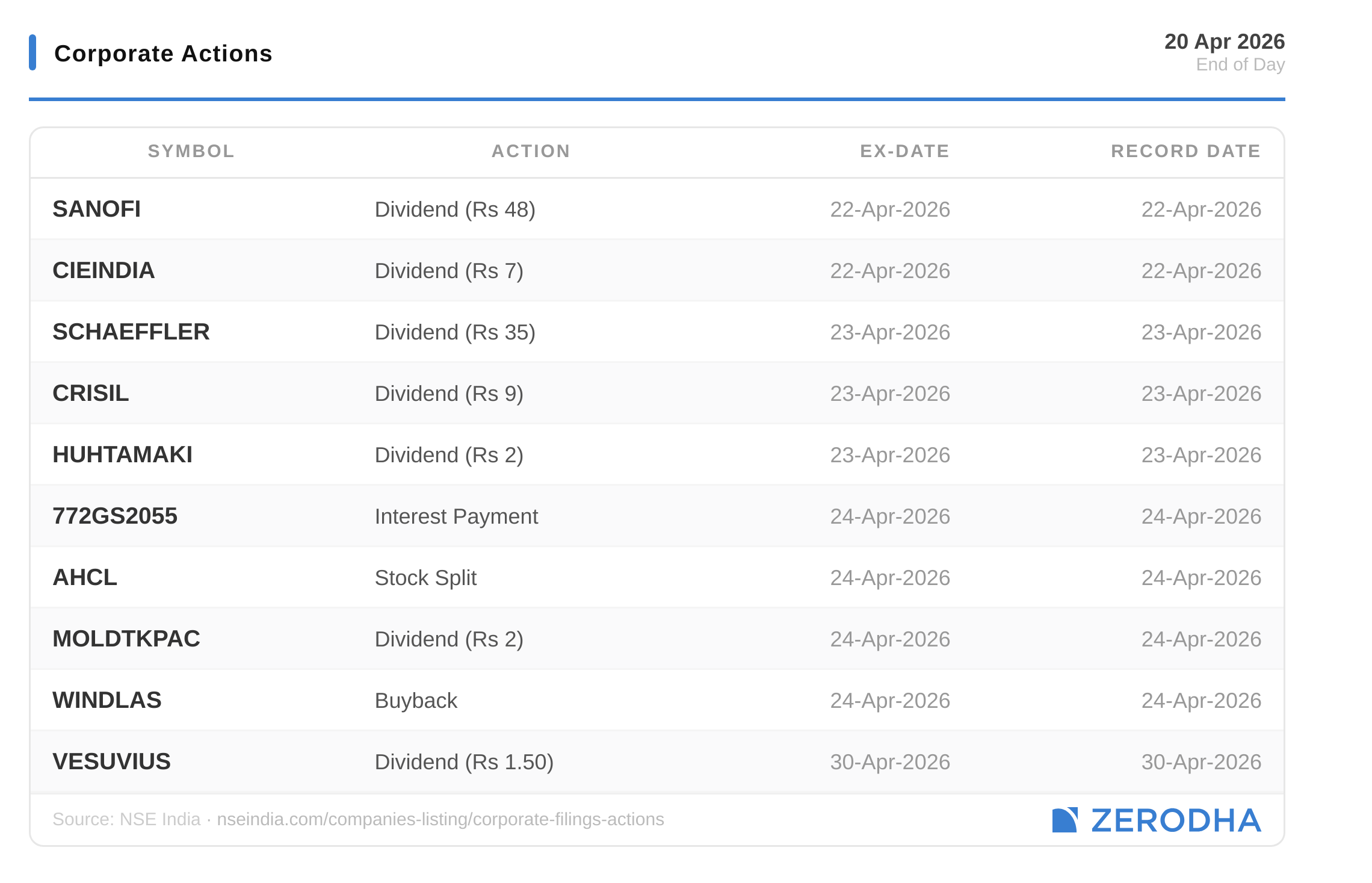Image resolution: width=1372 pixels, height=883 pixels.
Task: Select the CRISIL symbol row
Action: coord(91,394)
